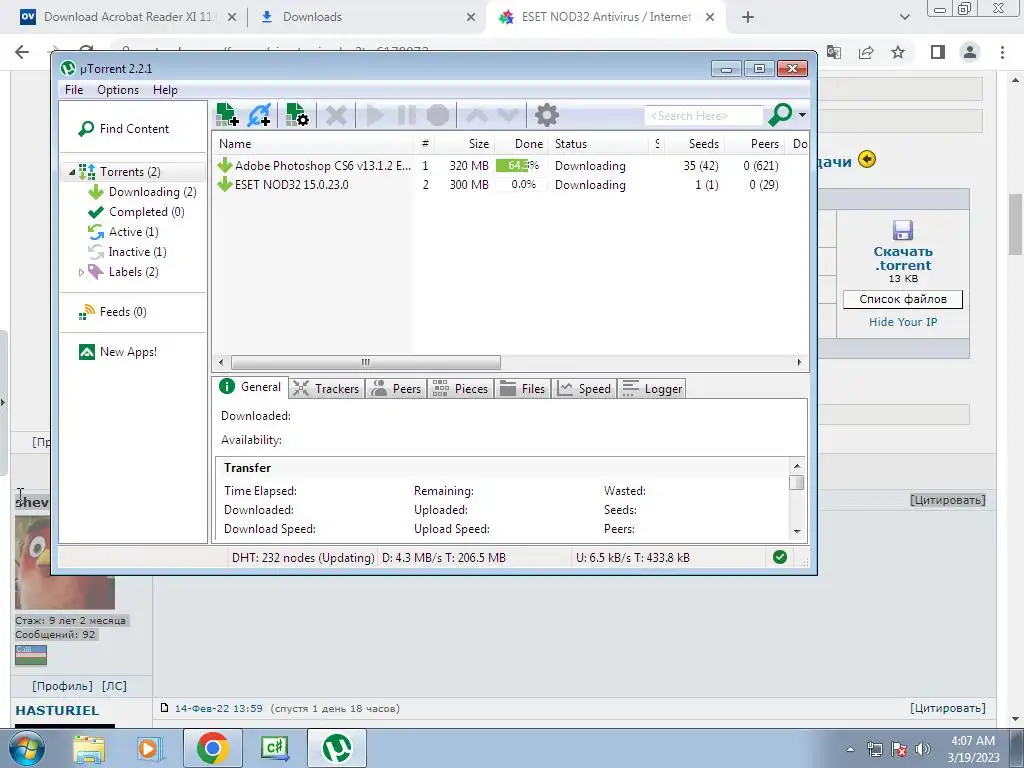Image resolution: width=1024 pixels, height=768 pixels.
Task: Select Labels (2) in the sidebar
Action: [123, 272]
